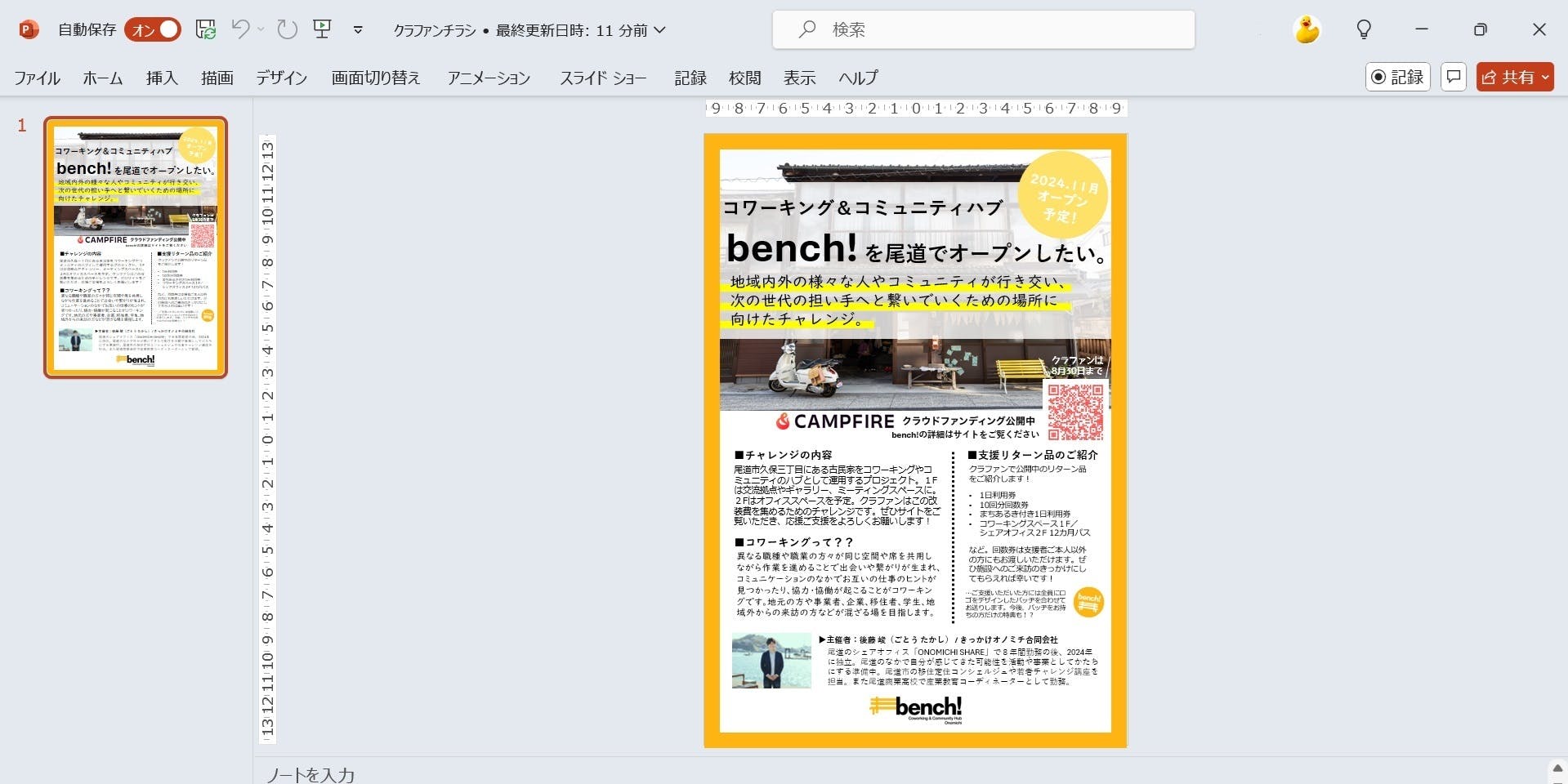Click the scroll up arrow
Viewport: 1568px width, 784px height.
pos(1557,768)
